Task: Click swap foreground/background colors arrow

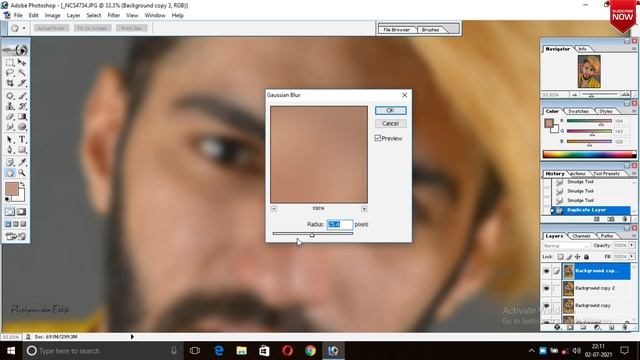Action: pos(22,184)
